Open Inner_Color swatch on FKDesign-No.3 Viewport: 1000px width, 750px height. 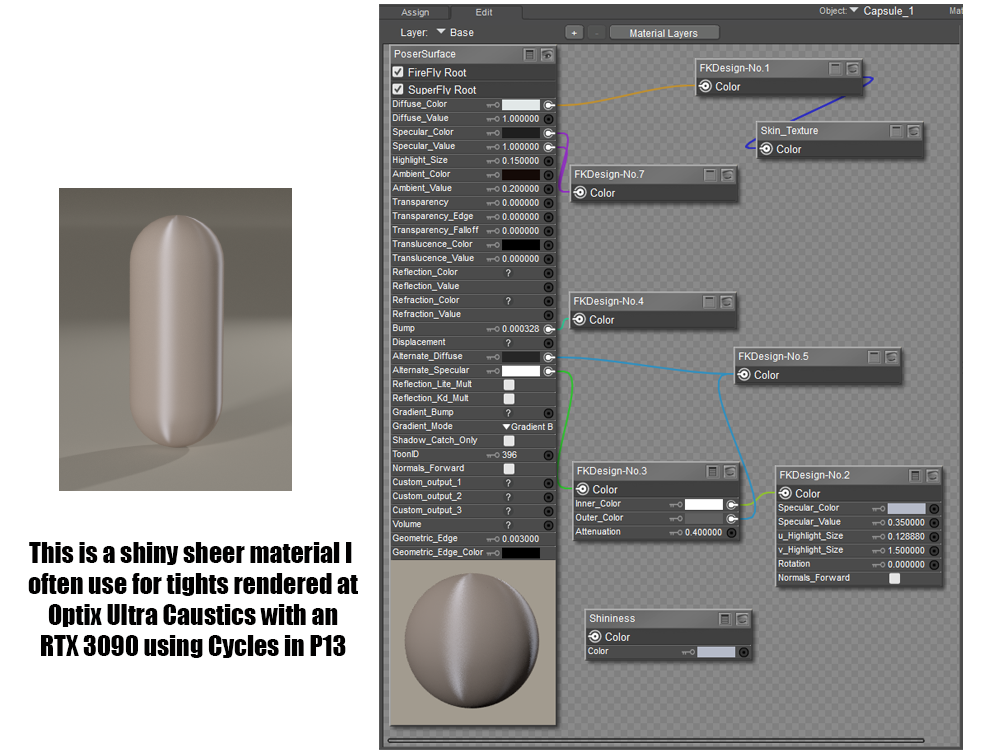(x=703, y=504)
